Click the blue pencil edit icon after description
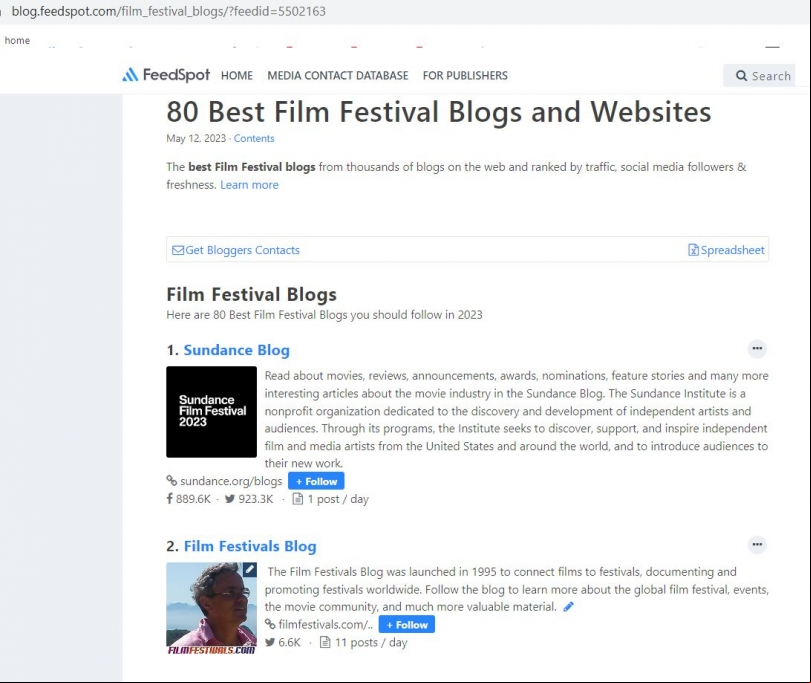Viewport: 811px width, 683px height. coord(568,607)
